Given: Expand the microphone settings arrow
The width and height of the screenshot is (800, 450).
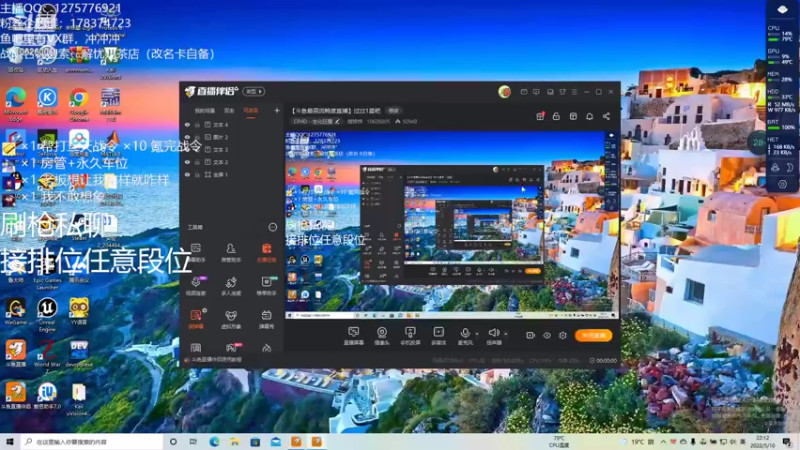Looking at the screenshot, I should [477, 334].
